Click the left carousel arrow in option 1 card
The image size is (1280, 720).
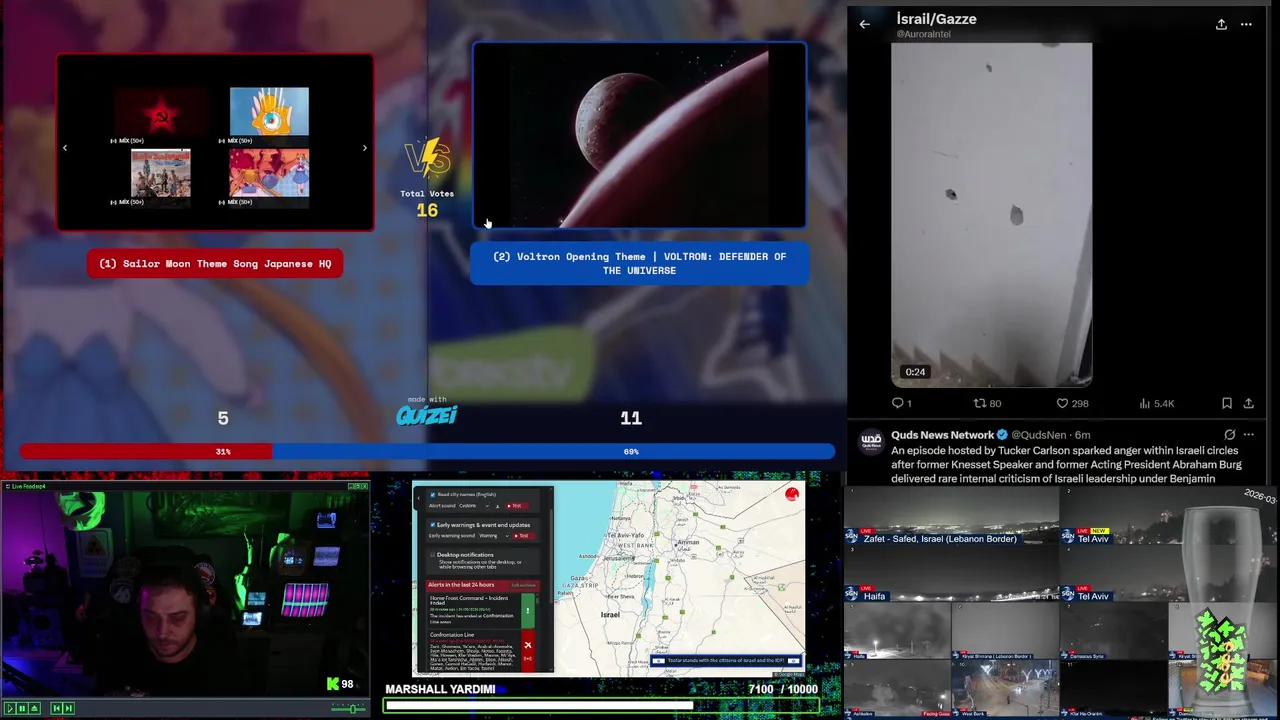(x=65, y=148)
